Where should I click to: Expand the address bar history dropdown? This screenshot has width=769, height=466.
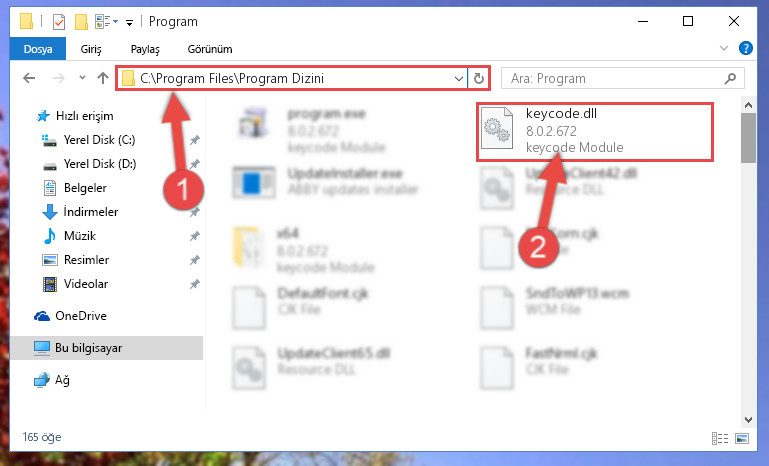click(459, 78)
